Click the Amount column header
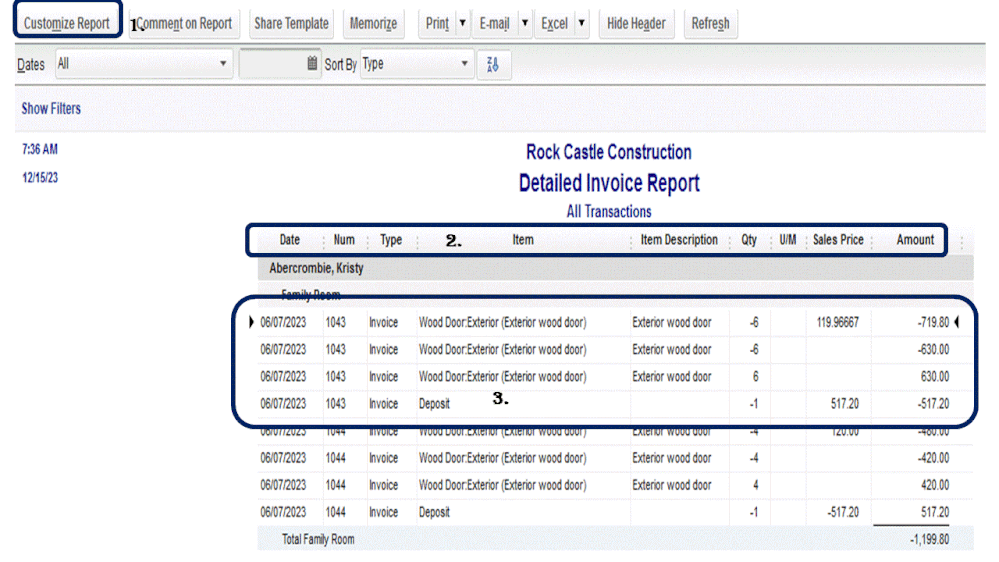 (x=915, y=240)
